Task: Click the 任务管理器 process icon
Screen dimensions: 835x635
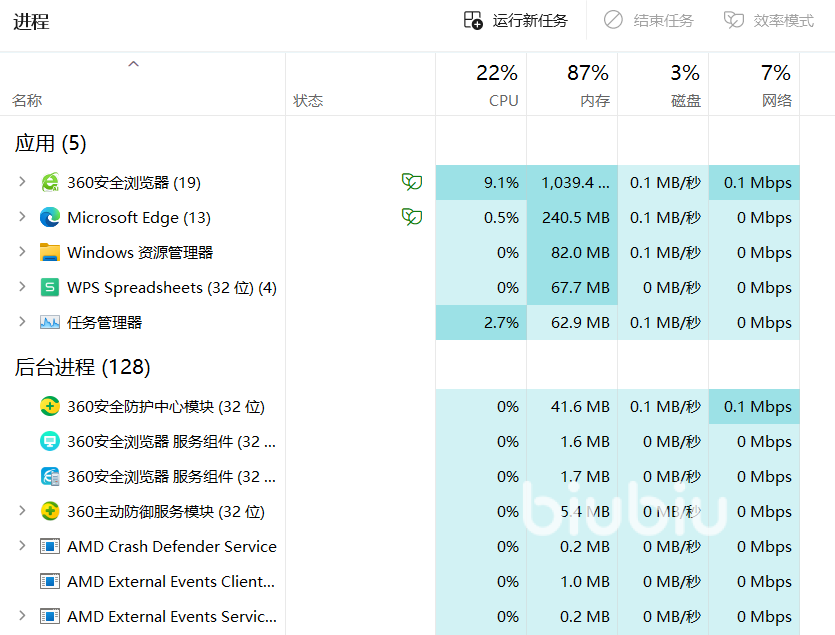Action: tap(50, 322)
